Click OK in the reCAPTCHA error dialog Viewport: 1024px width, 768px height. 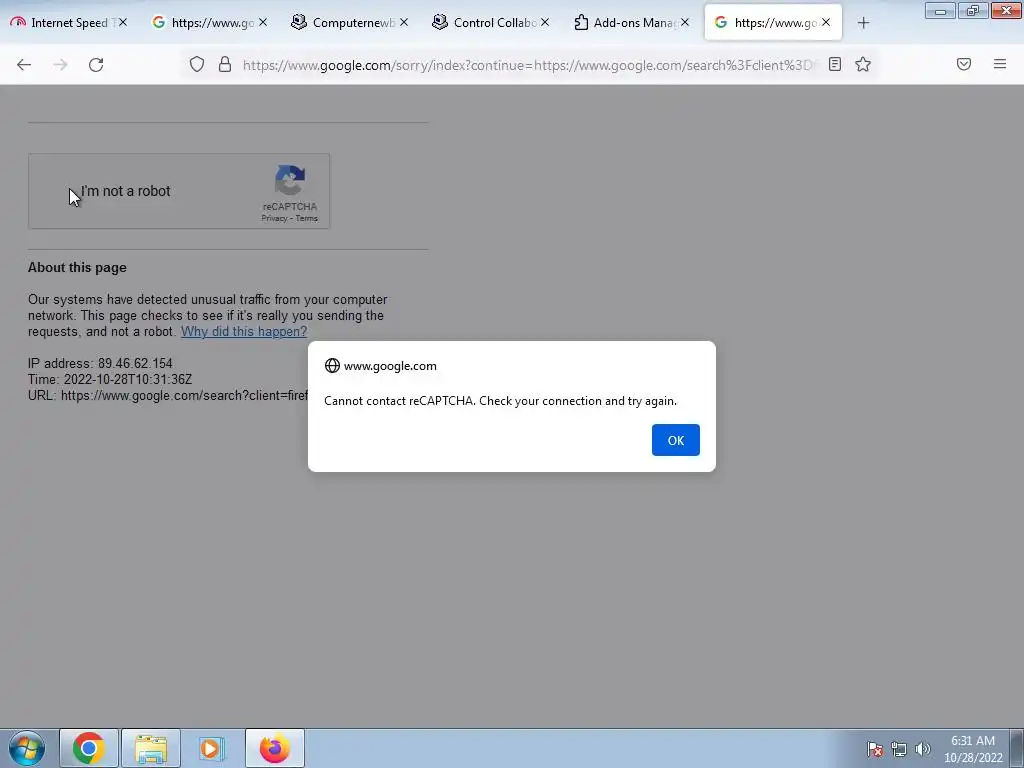[675, 440]
